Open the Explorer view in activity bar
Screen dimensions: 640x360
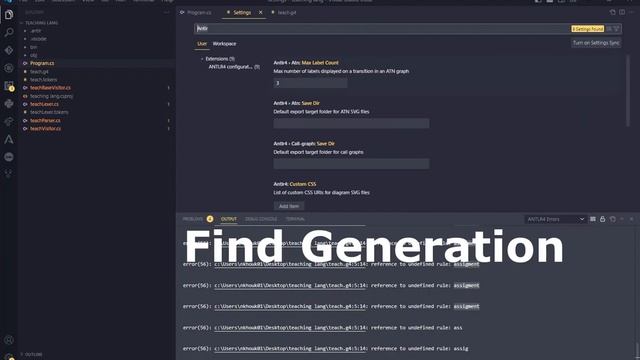click(x=9, y=15)
